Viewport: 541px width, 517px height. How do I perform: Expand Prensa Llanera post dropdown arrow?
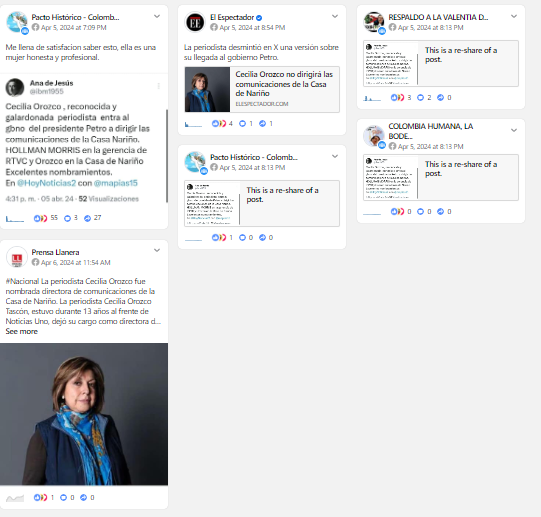(x=157, y=250)
